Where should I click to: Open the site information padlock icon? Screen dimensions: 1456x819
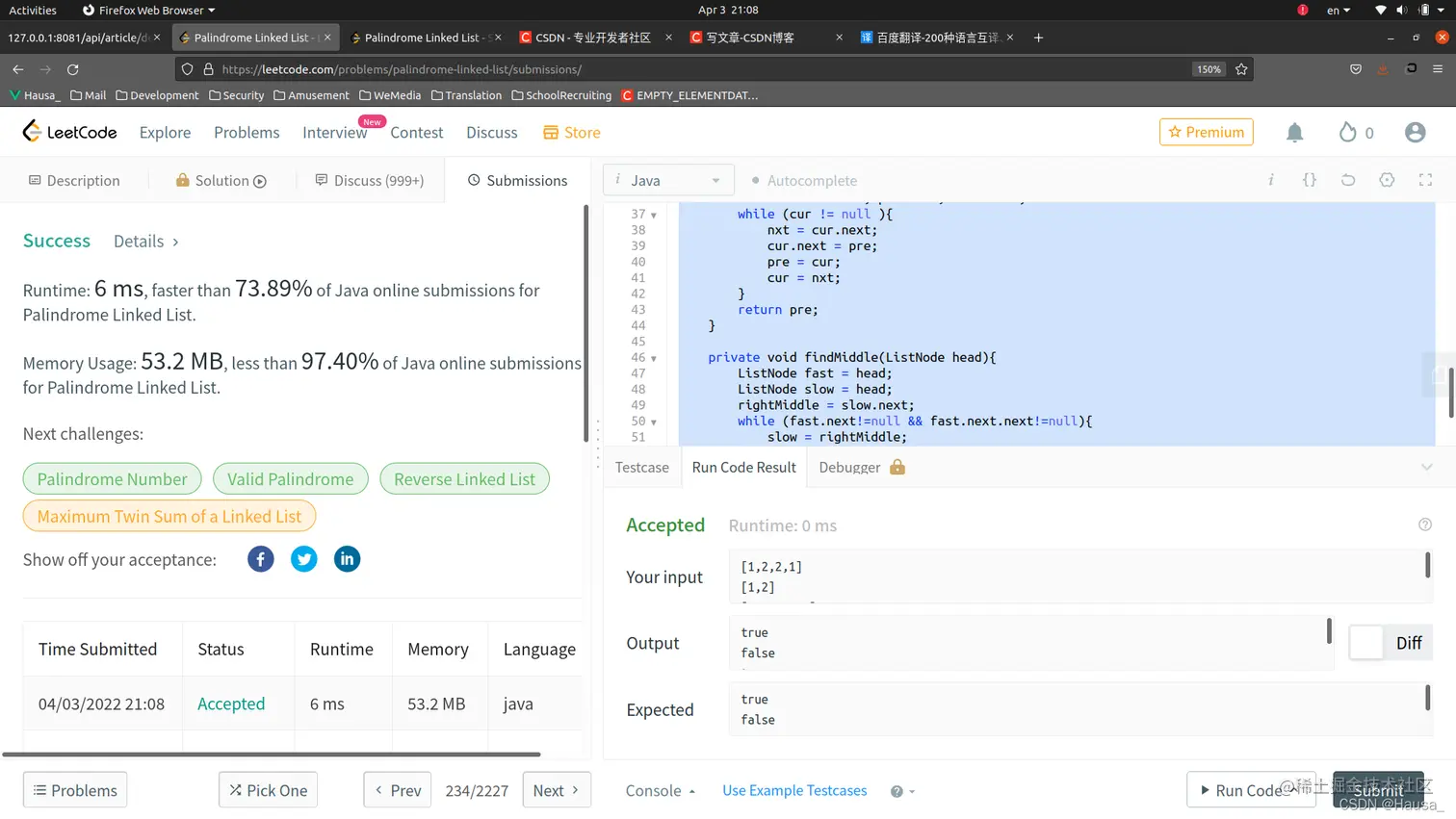pyautogui.click(x=208, y=69)
